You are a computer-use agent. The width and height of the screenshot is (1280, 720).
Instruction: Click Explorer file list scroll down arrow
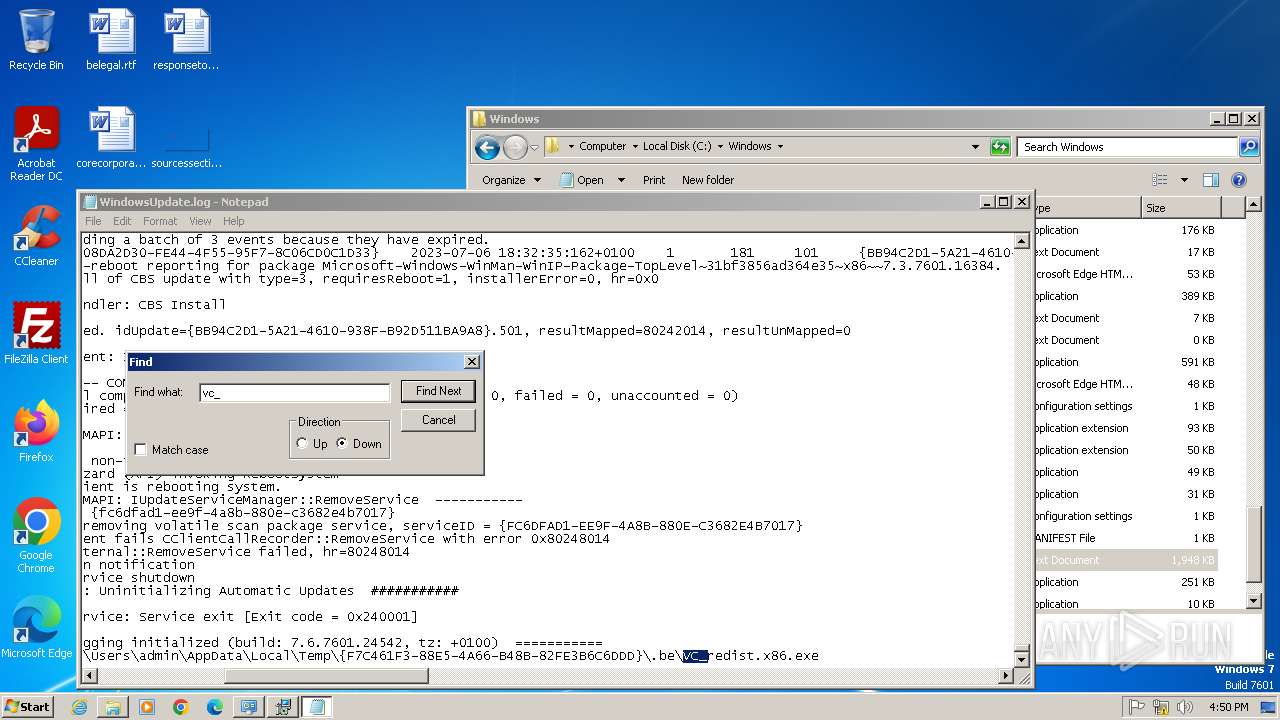click(1254, 601)
